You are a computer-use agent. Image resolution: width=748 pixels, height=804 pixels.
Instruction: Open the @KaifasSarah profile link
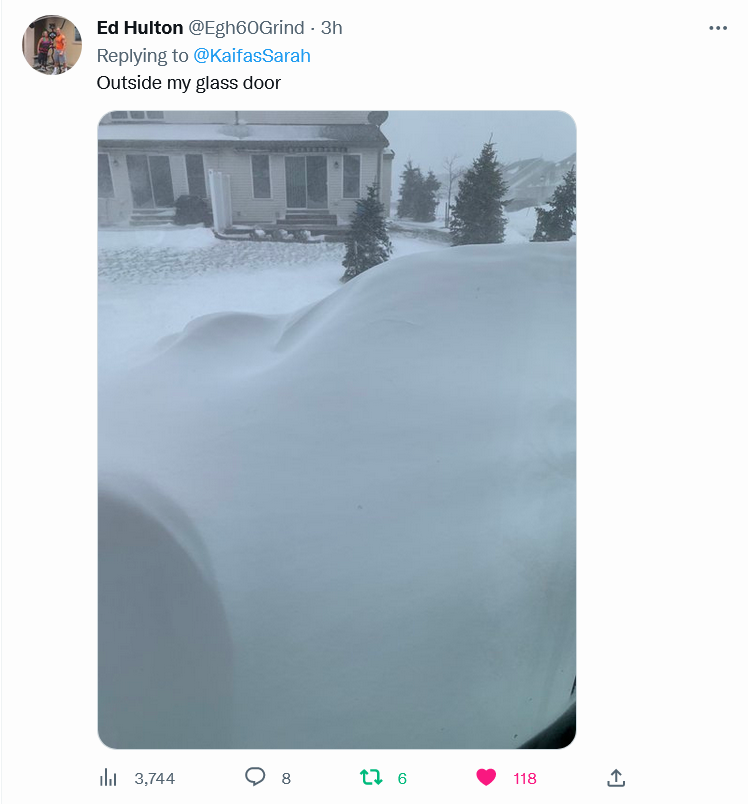click(x=252, y=55)
